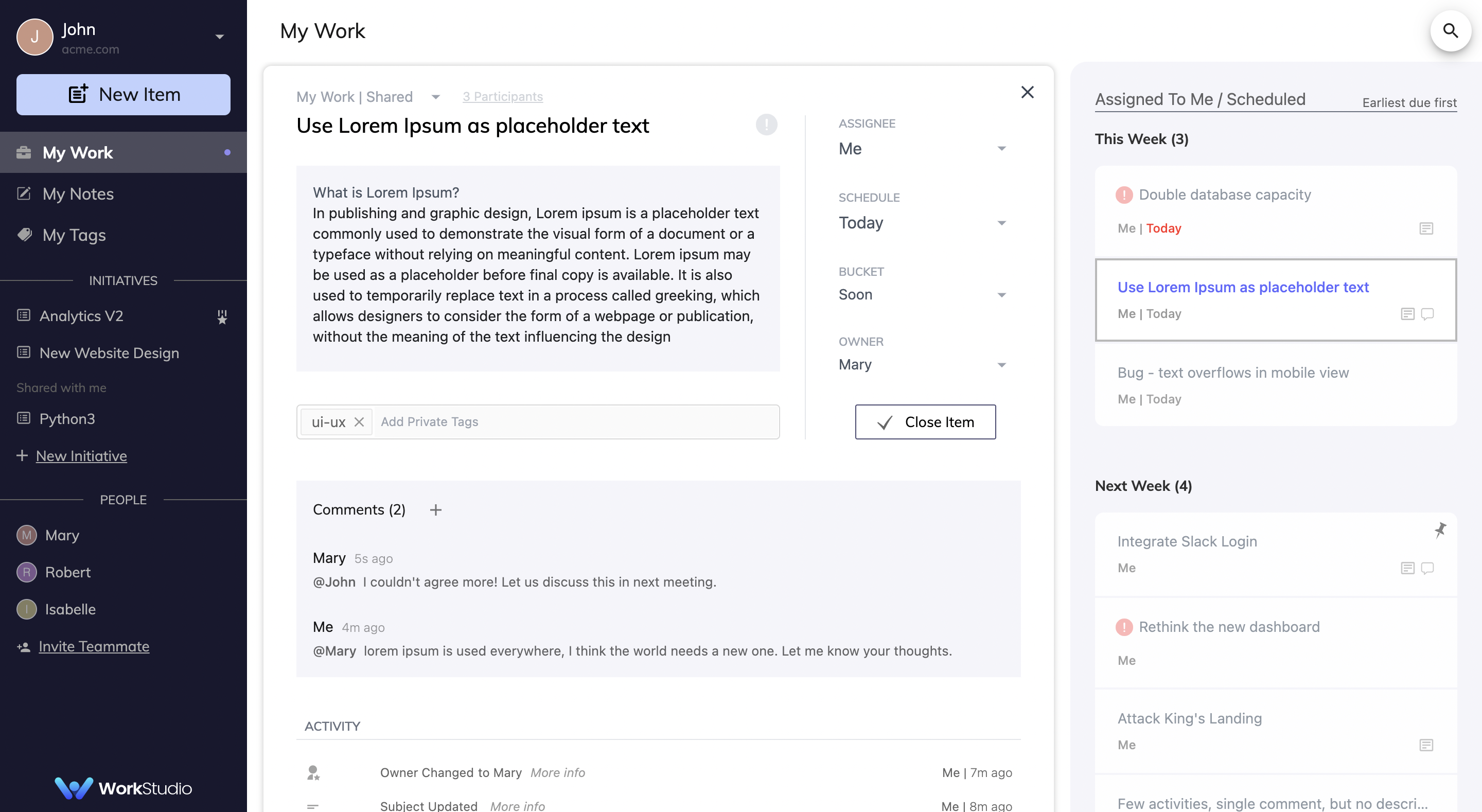The width and height of the screenshot is (1482, 812).
Task: Expand the Assignee dropdown
Action: tap(1001, 149)
